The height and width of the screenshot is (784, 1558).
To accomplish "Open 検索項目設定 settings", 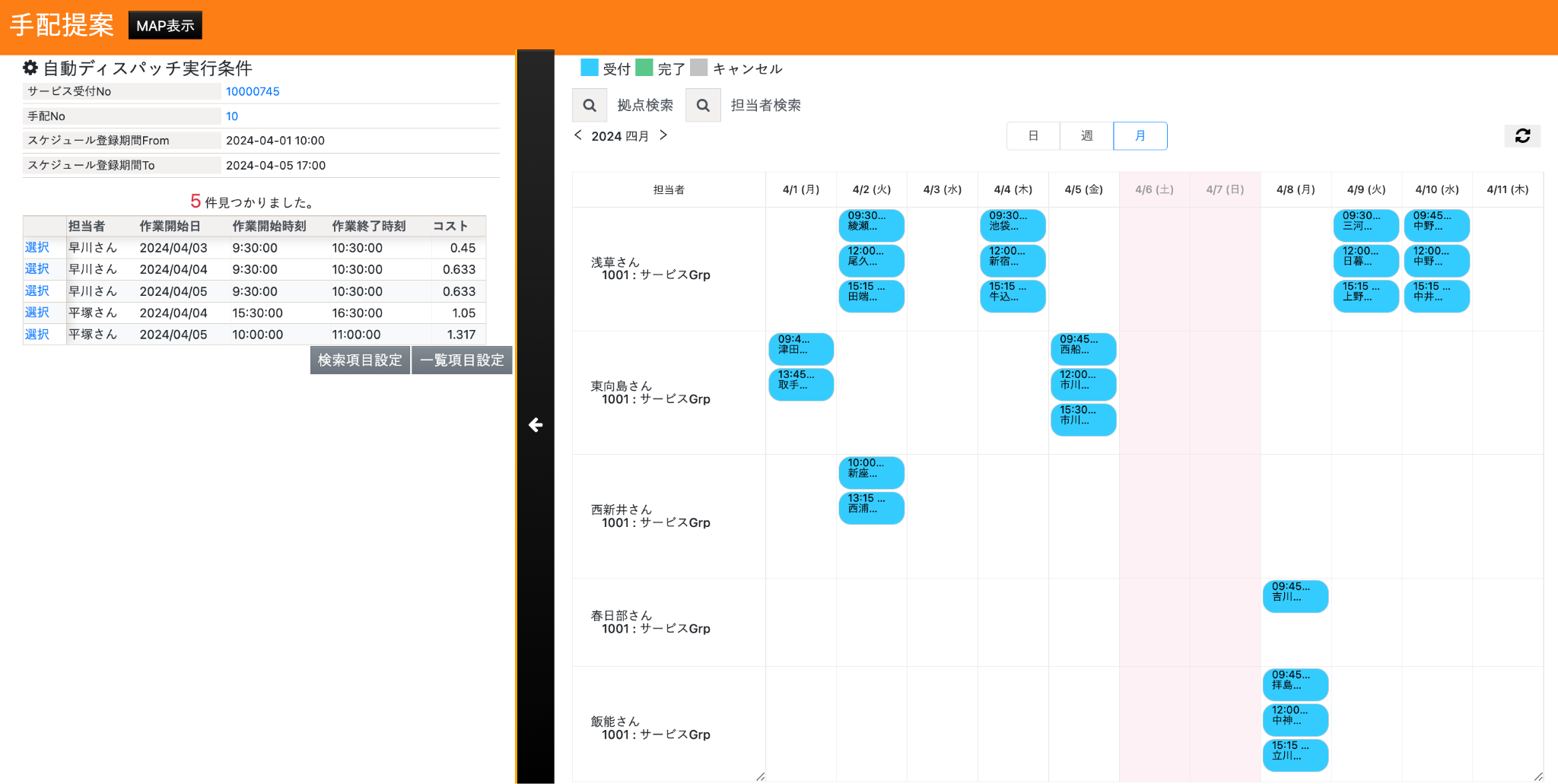I will tap(360, 360).
